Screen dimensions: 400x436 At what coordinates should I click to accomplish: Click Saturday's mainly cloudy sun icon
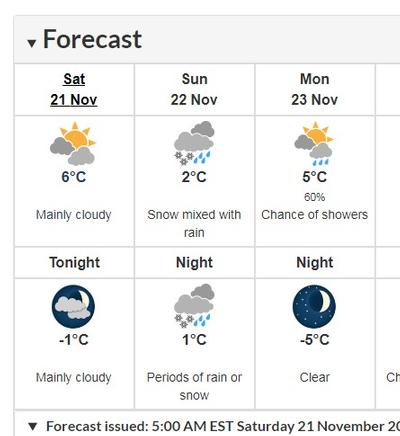pos(73,143)
